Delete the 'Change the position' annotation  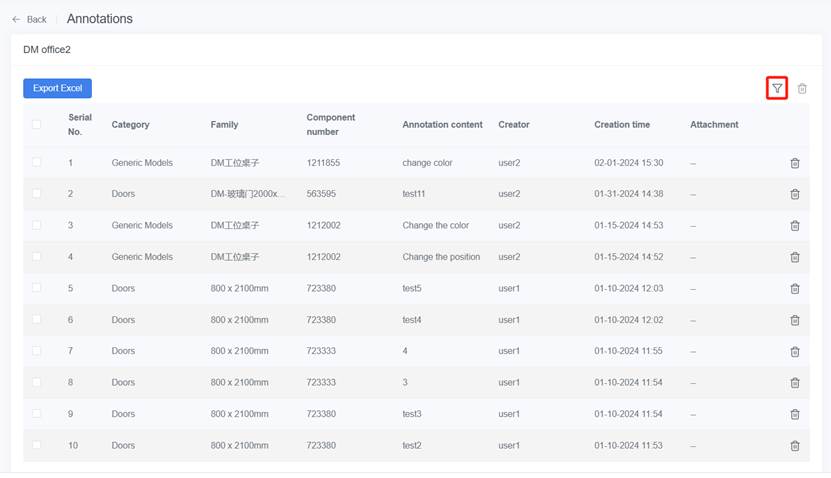click(x=795, y=257)
